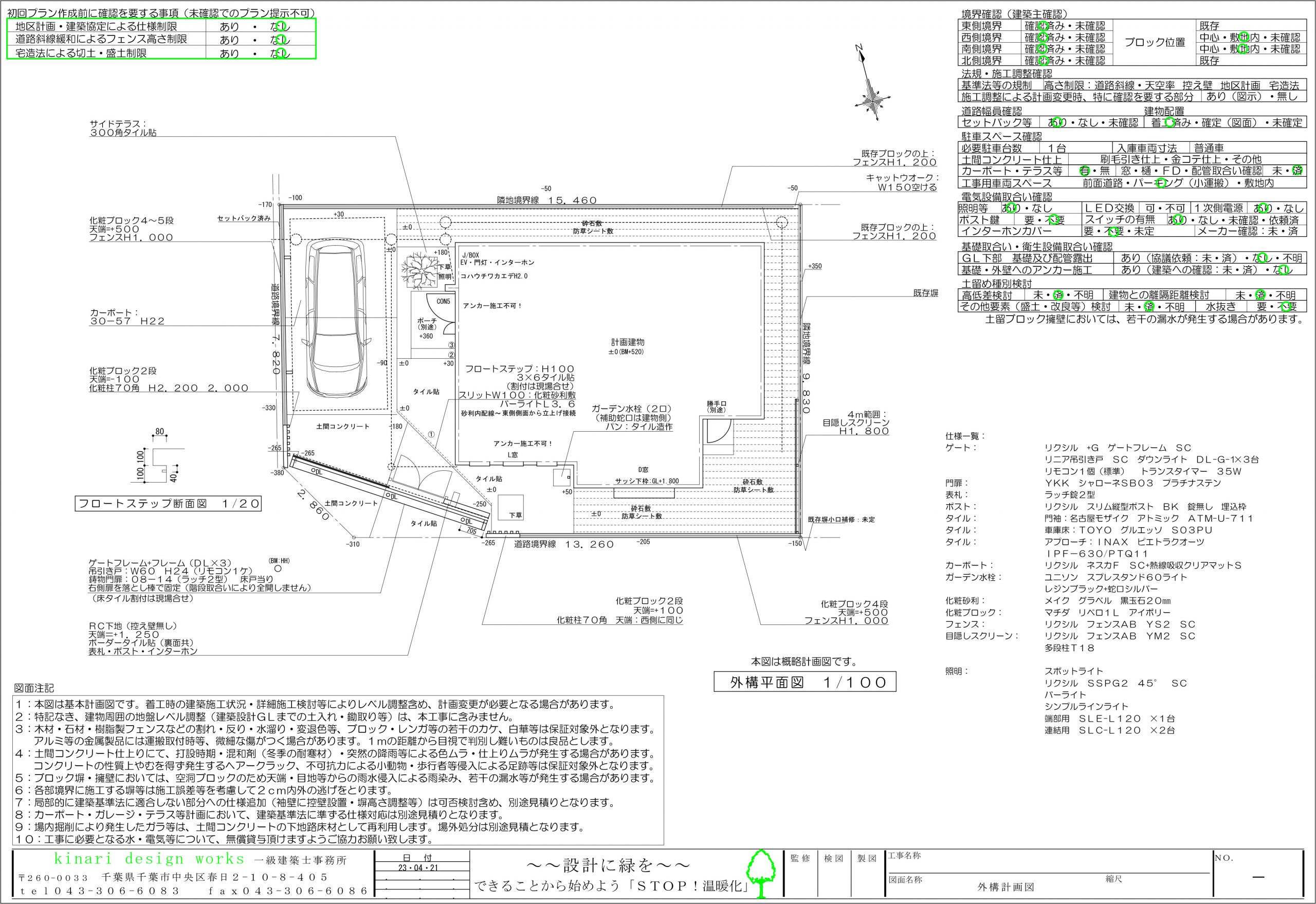
Task: Select the 本図は概略計画図です。 note
Action: click(x=805, y=661)
